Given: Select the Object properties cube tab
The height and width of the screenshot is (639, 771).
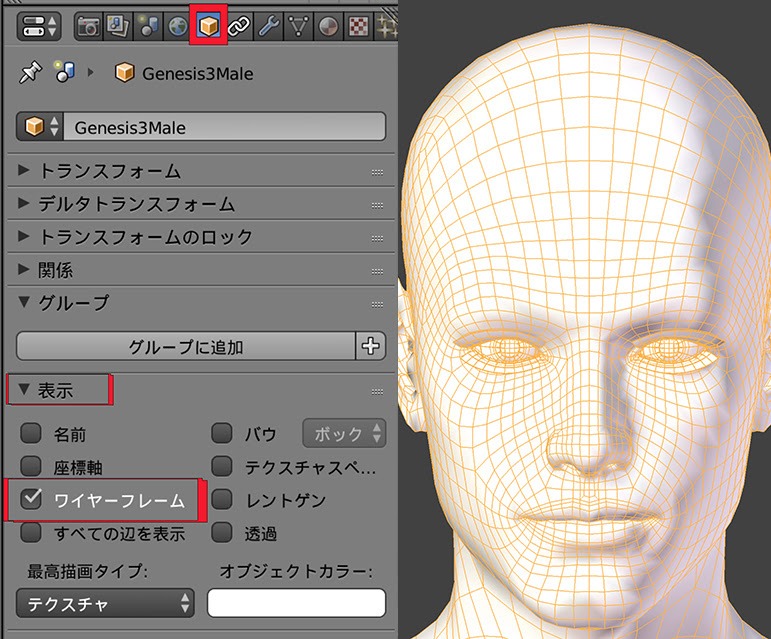Looking at the screenshot, I should tap(208, 24).
